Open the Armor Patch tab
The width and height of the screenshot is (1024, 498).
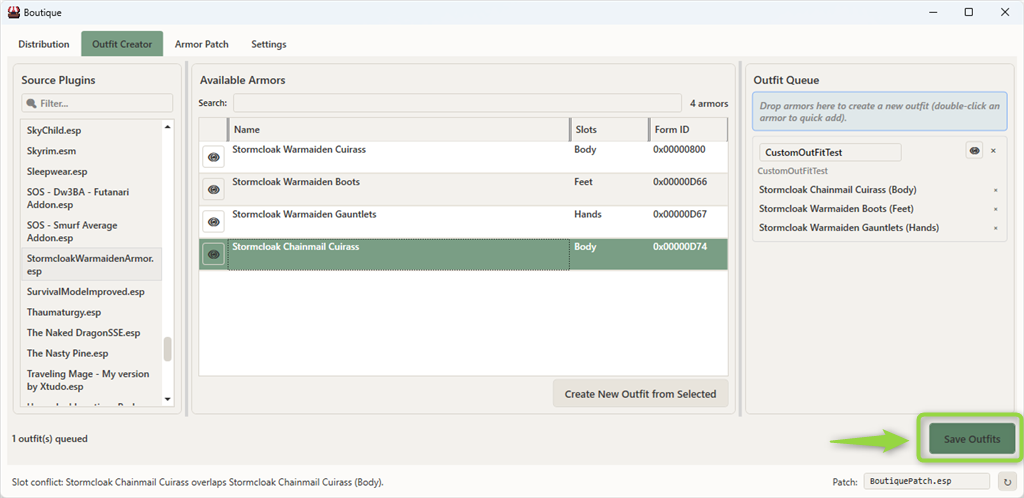[201, 44]
